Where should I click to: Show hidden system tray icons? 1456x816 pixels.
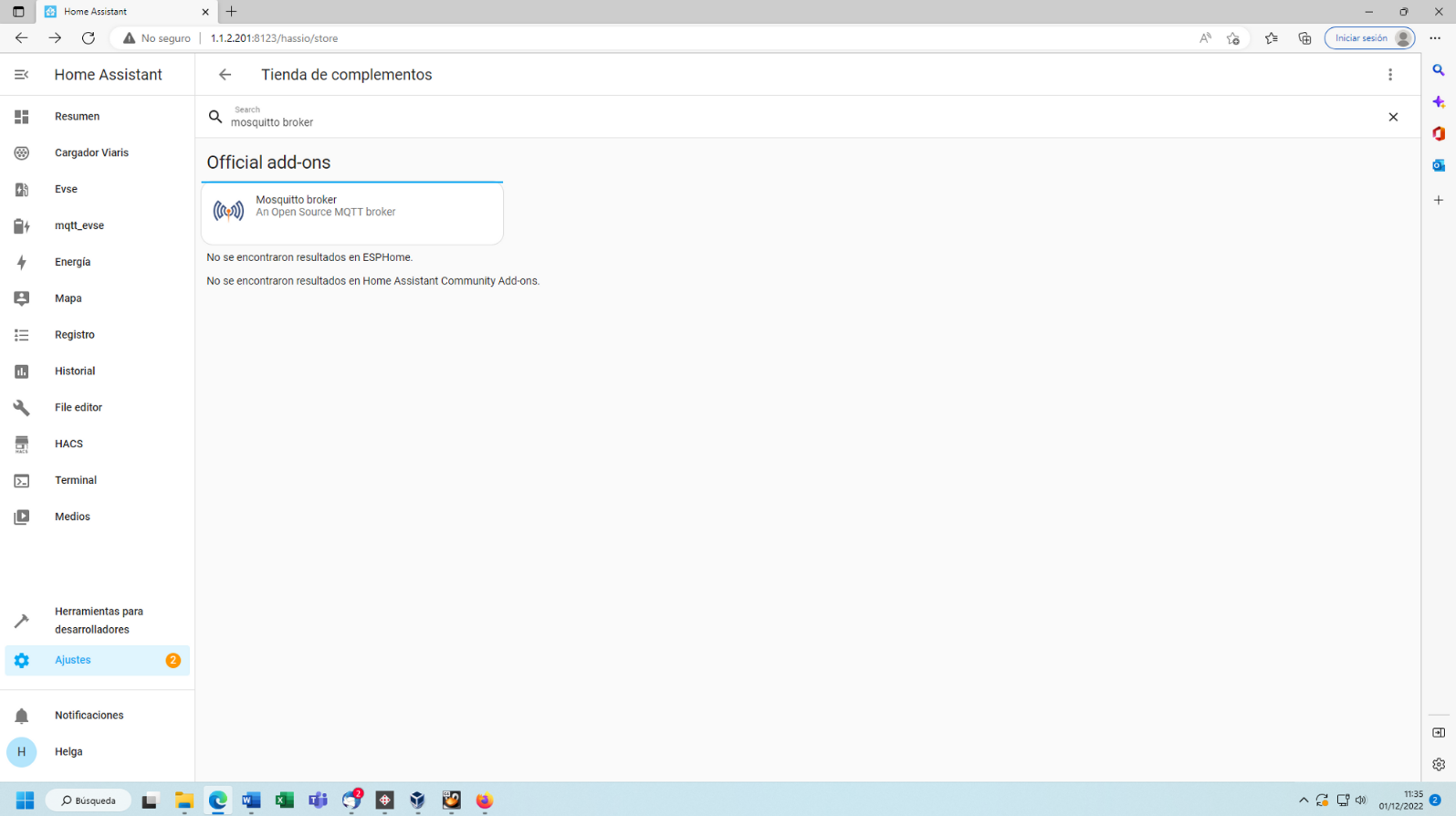(x=1304, y=800)
